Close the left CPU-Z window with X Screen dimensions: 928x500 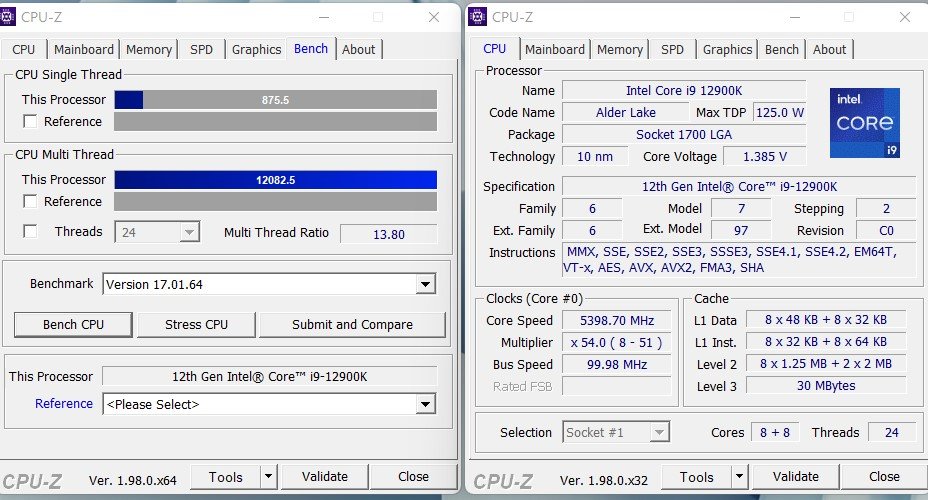(434, 17)
